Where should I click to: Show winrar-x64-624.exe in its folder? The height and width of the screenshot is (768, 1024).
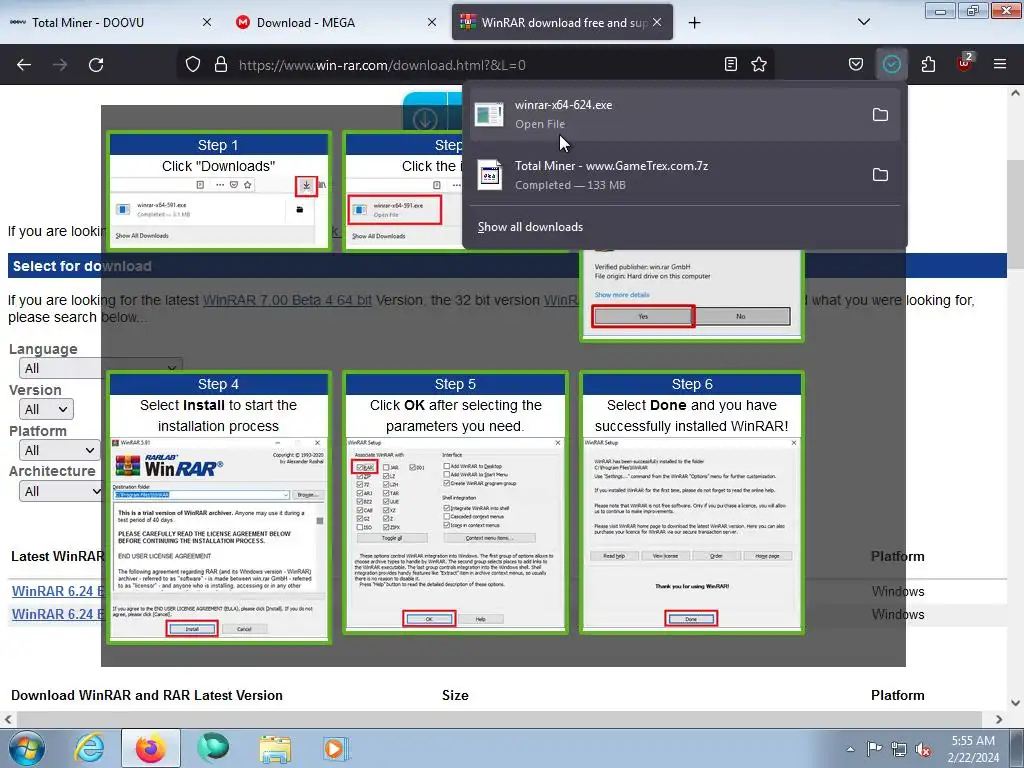tap(880, 115)
